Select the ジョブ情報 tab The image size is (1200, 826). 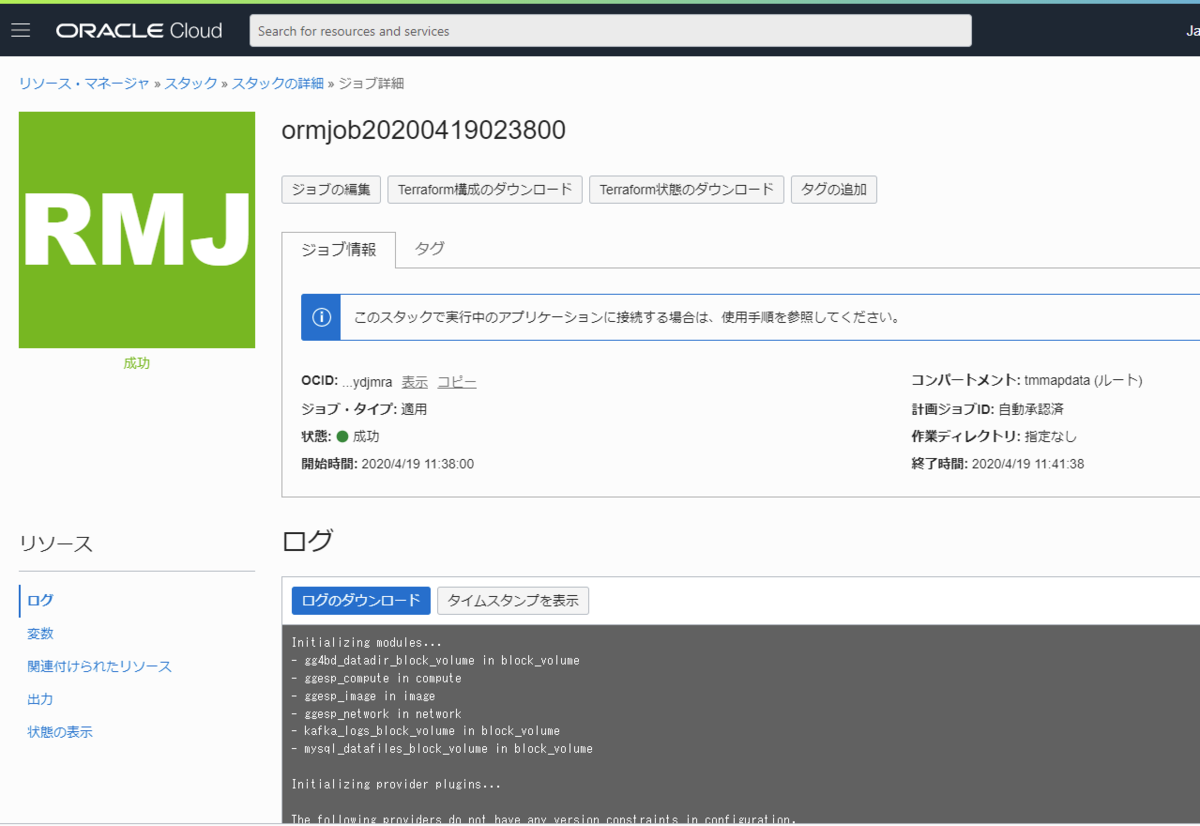pos(339,250)
